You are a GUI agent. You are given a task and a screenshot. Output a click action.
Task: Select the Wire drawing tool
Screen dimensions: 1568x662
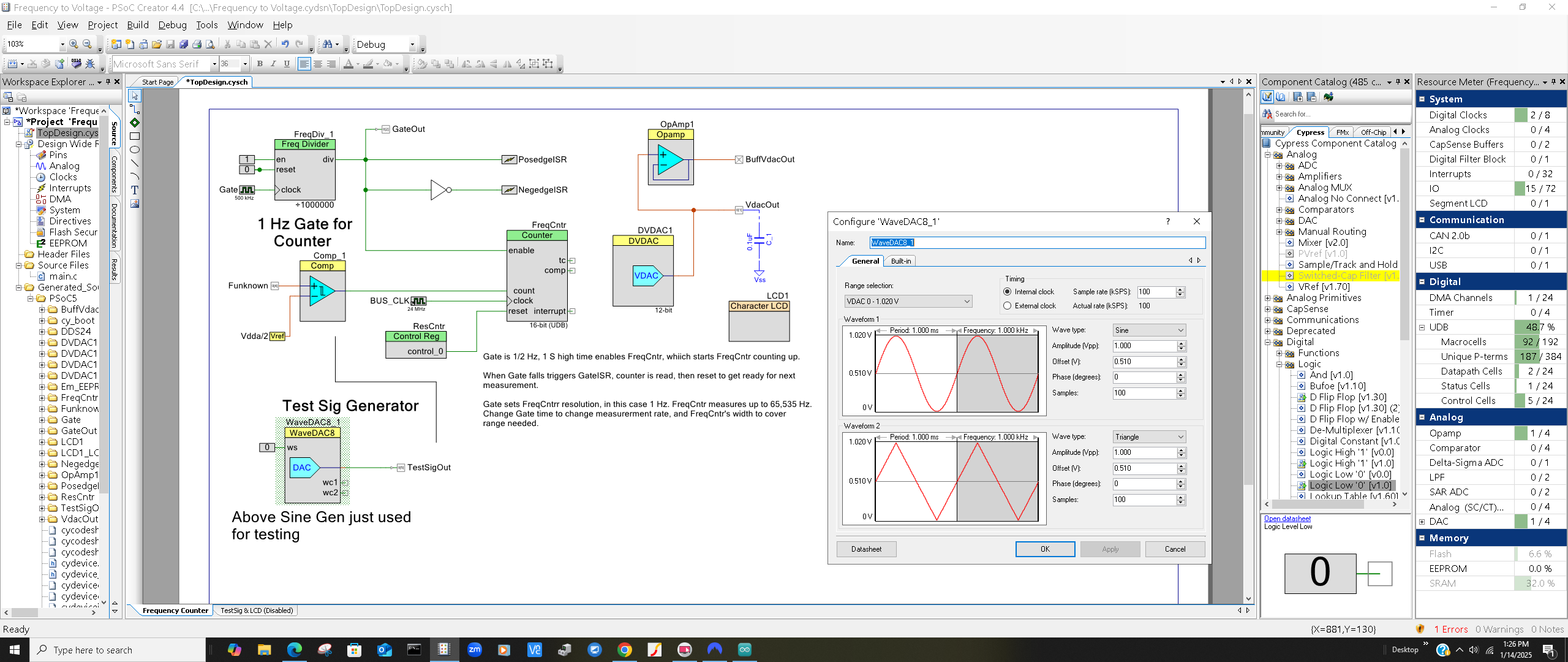pyautogui.click(x=135, y=109)
